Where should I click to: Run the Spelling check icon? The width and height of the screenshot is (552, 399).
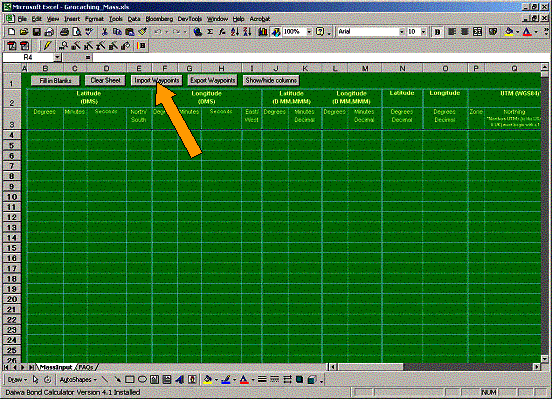click(89, 32)
